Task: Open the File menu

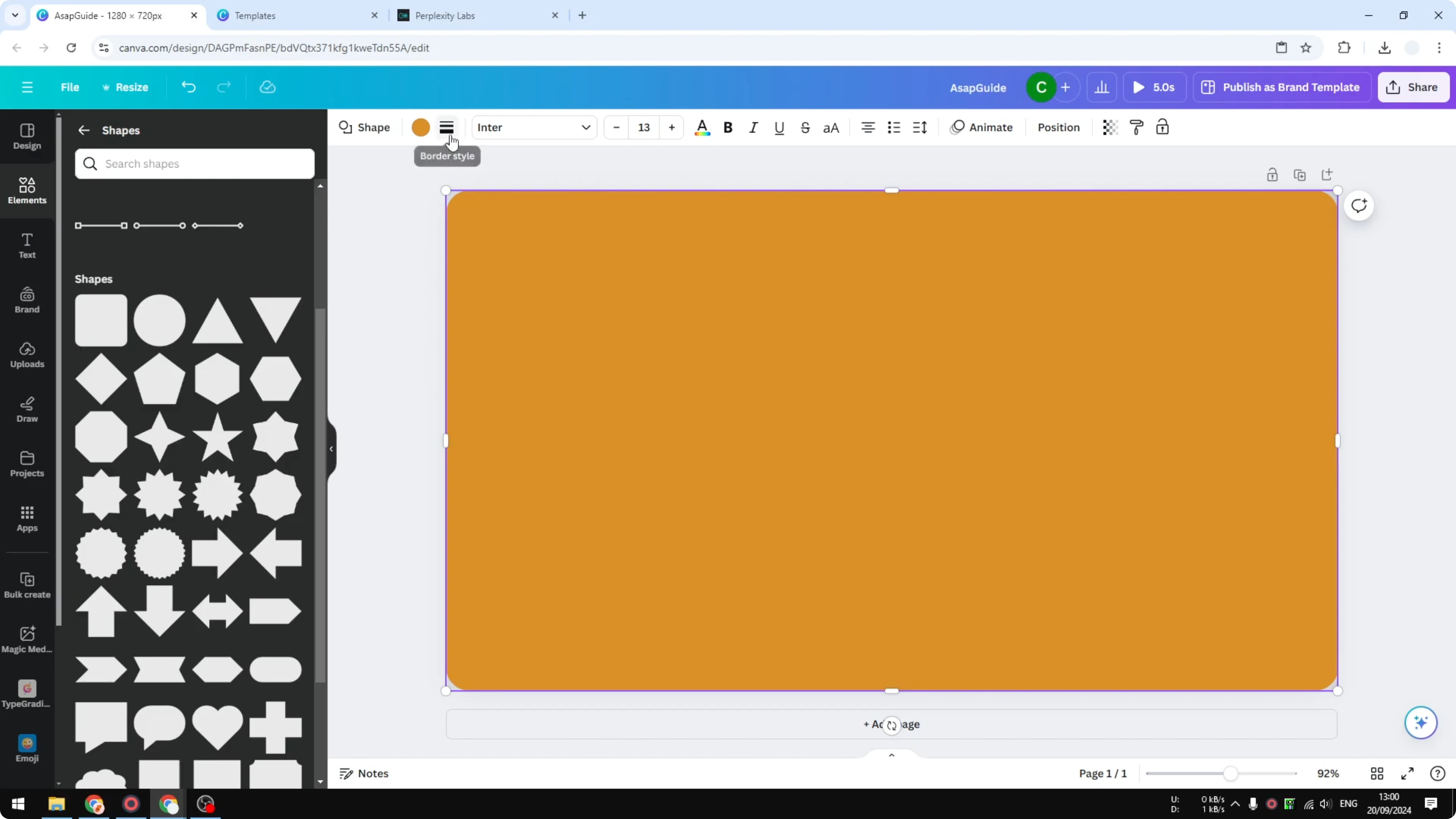Action: tap(70, 87)
